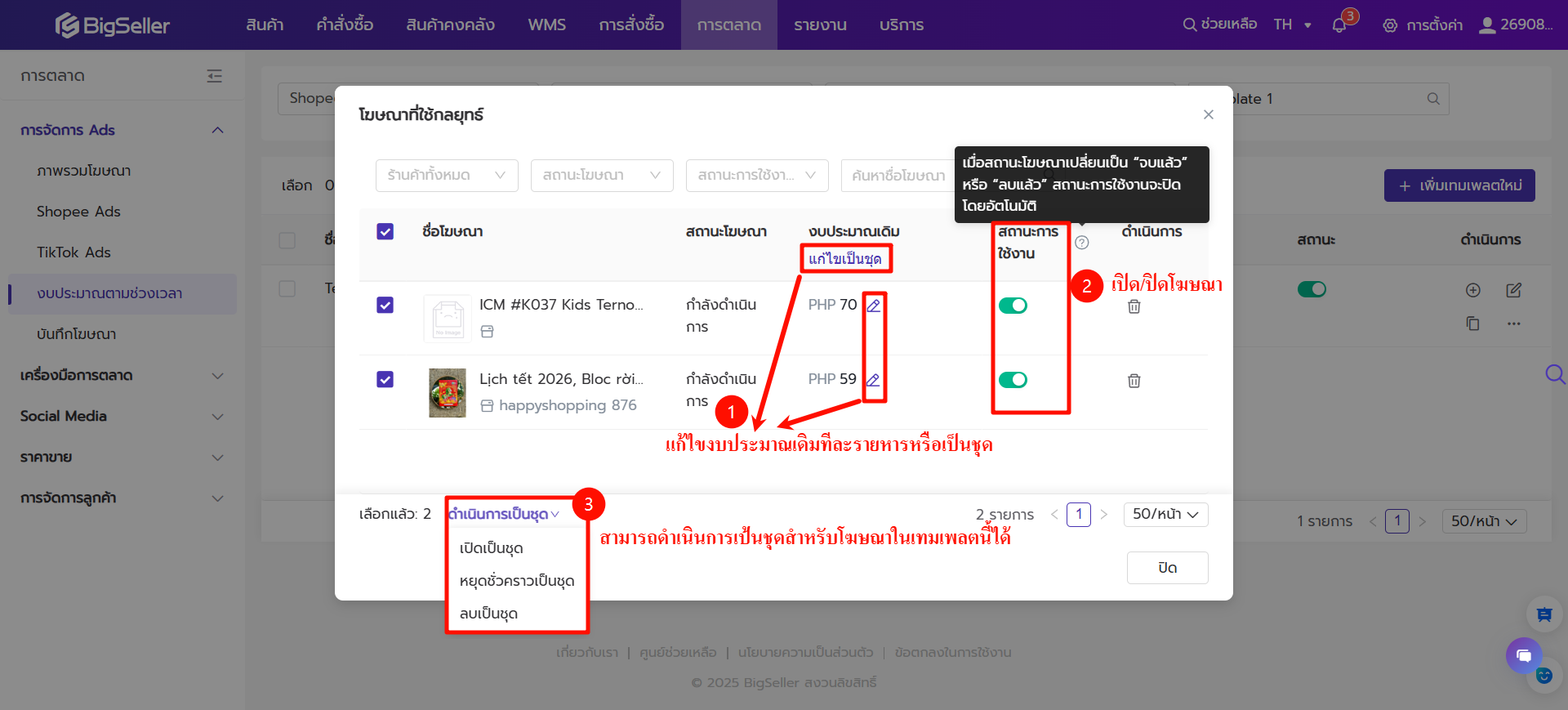Open settings gear icon in header

point(1390,25)
